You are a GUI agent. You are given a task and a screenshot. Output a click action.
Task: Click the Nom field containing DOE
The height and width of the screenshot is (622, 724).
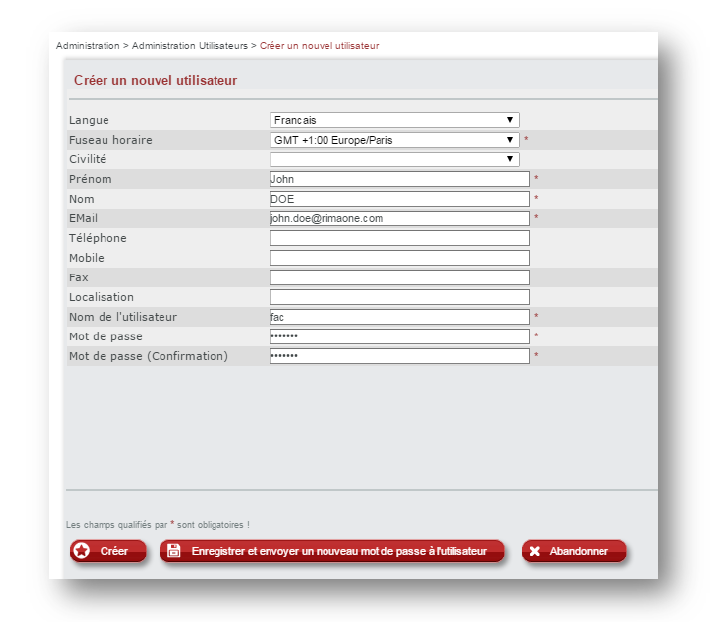click(x=399, y=199)
